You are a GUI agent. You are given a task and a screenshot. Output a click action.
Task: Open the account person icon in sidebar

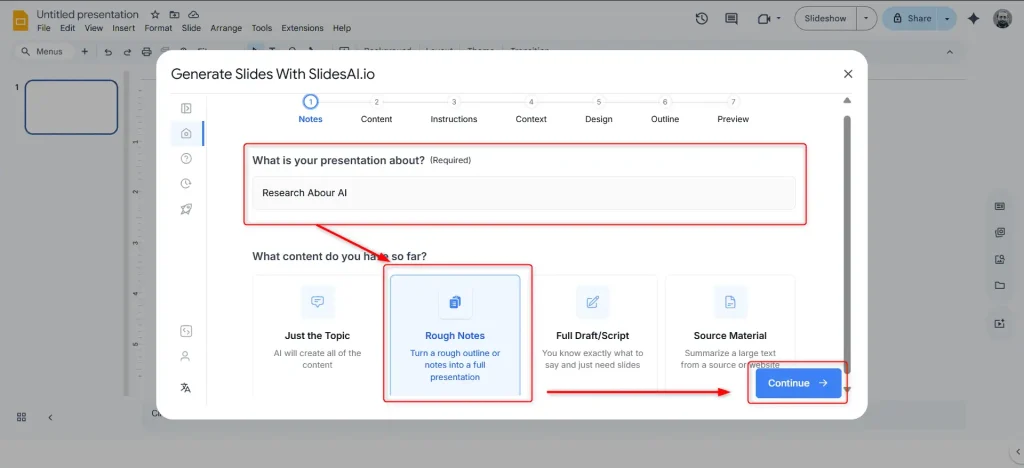(185, 356)
